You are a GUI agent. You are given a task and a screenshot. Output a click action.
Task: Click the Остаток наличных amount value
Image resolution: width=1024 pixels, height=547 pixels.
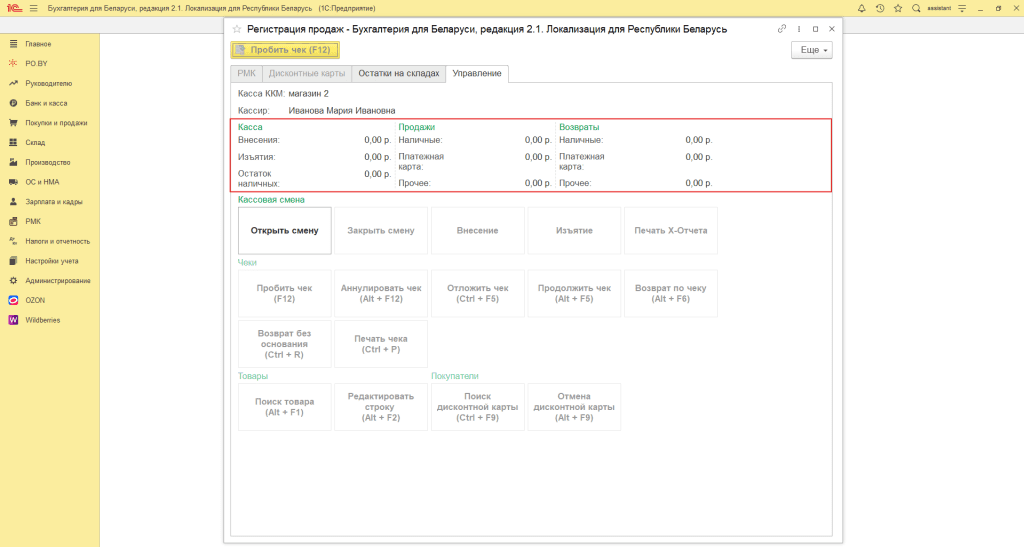pos(377,174)
